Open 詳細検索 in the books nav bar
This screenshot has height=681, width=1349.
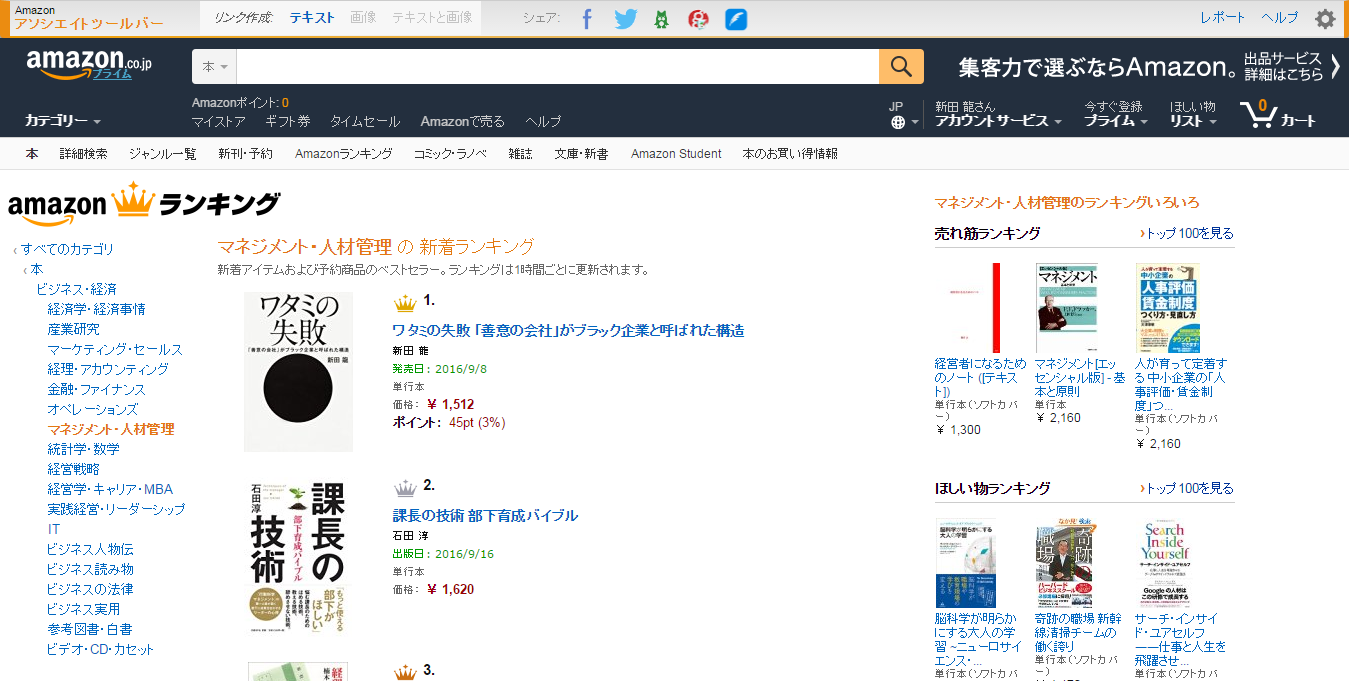point(83,154)
